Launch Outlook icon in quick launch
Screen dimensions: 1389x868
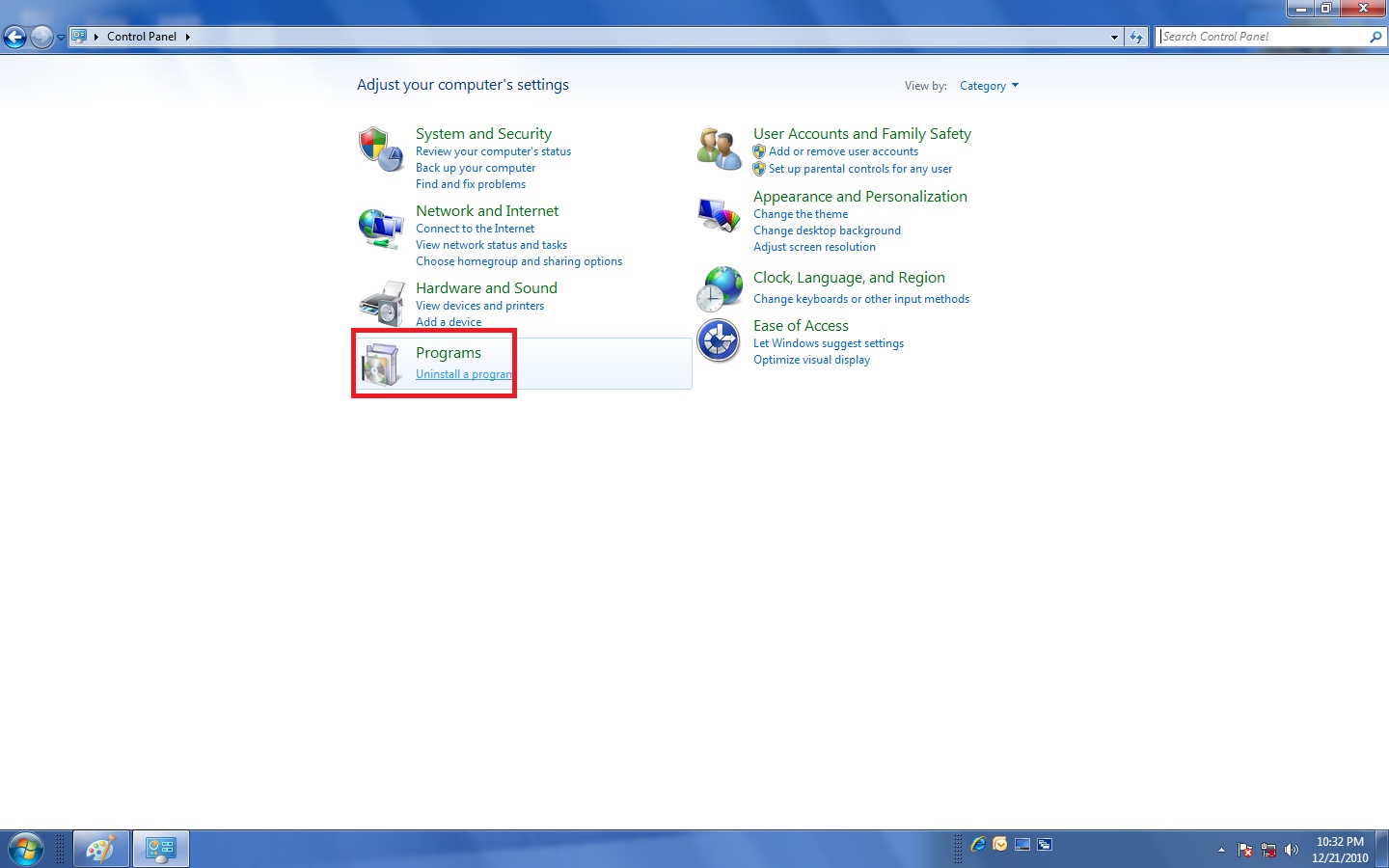[1000, 844]
